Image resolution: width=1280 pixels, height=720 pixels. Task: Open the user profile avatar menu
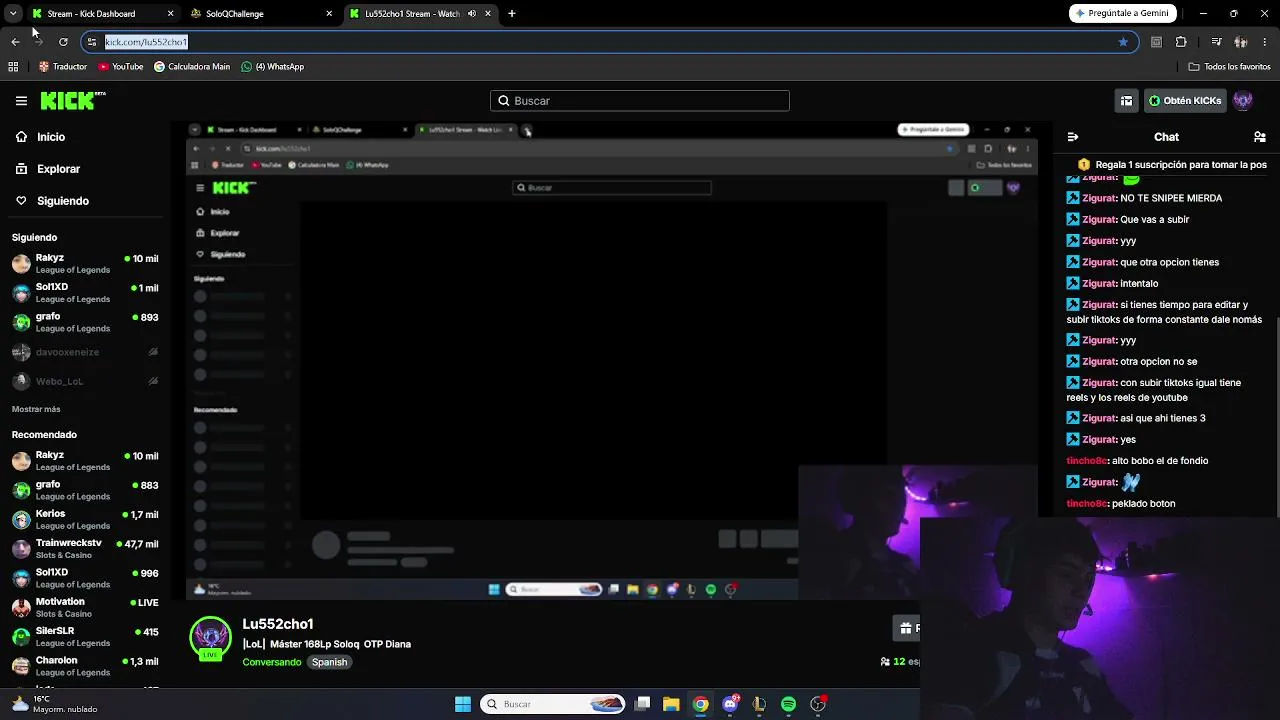point(1243,101)
